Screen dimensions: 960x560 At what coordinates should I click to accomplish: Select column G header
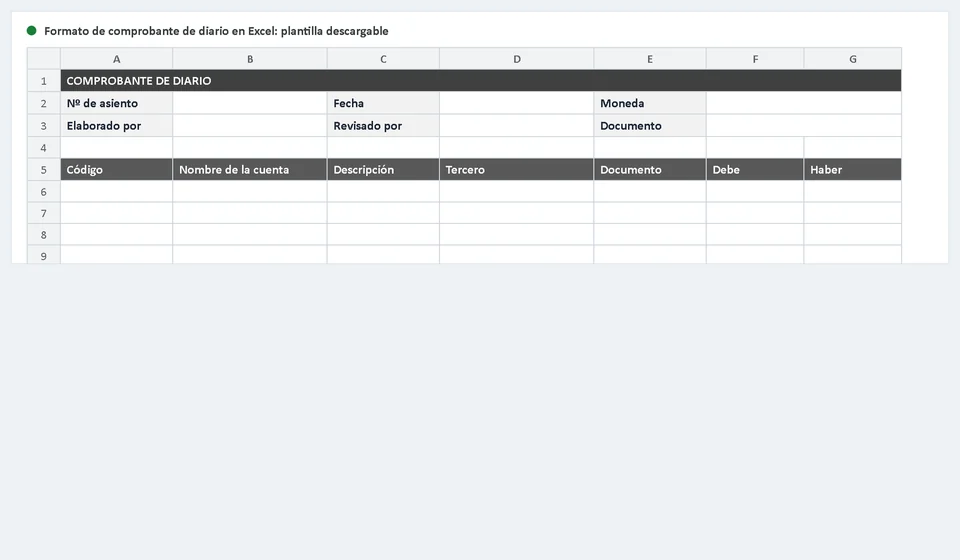point(853,59)
